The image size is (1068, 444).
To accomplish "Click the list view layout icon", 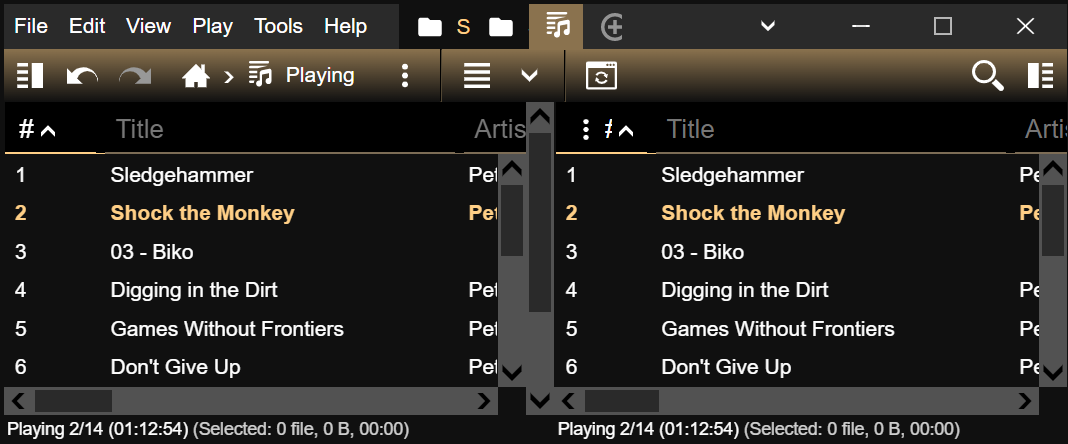I will (x=476, y=76).
